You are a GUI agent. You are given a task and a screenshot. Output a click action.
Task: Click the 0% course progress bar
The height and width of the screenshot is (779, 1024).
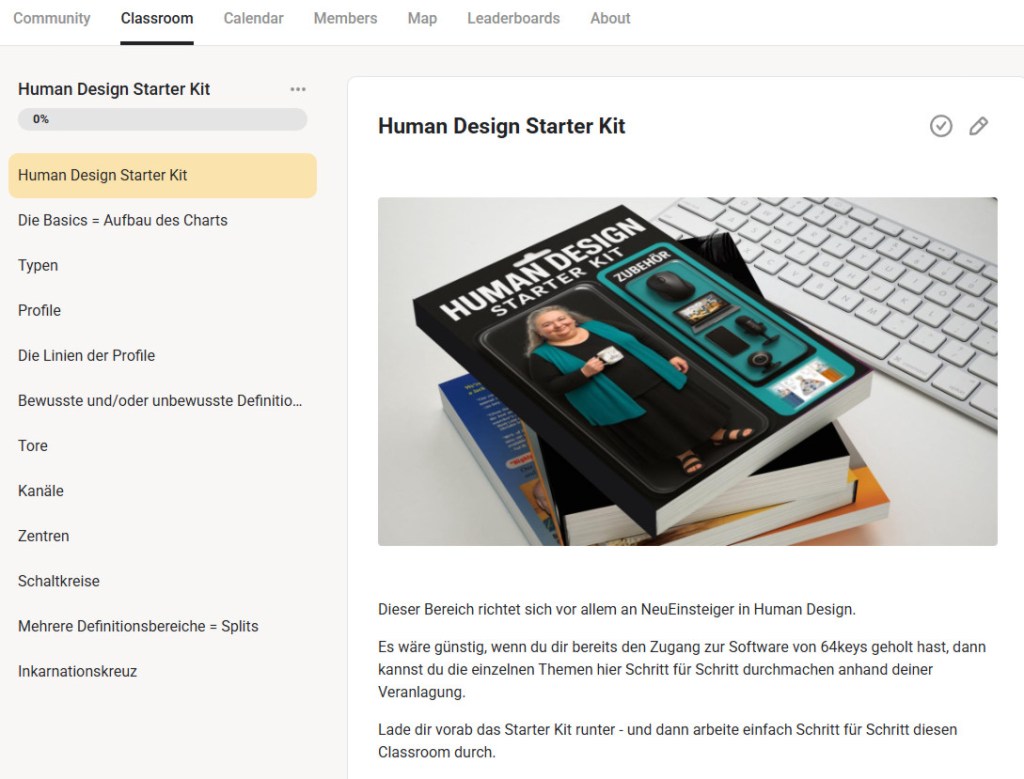pos(162,119)
